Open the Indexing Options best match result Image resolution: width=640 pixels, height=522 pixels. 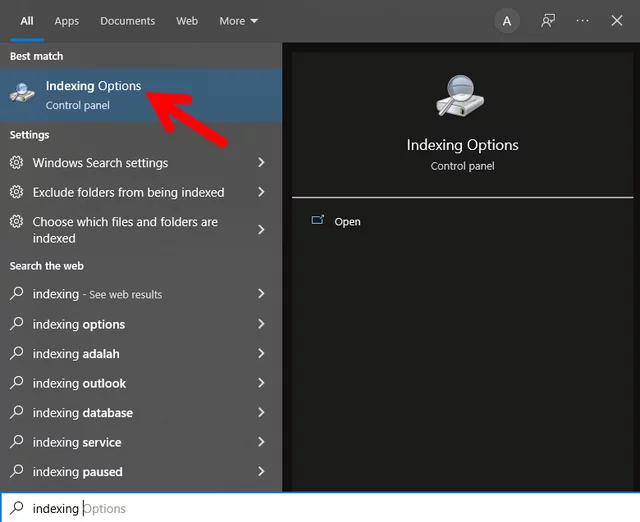[141, 95]
